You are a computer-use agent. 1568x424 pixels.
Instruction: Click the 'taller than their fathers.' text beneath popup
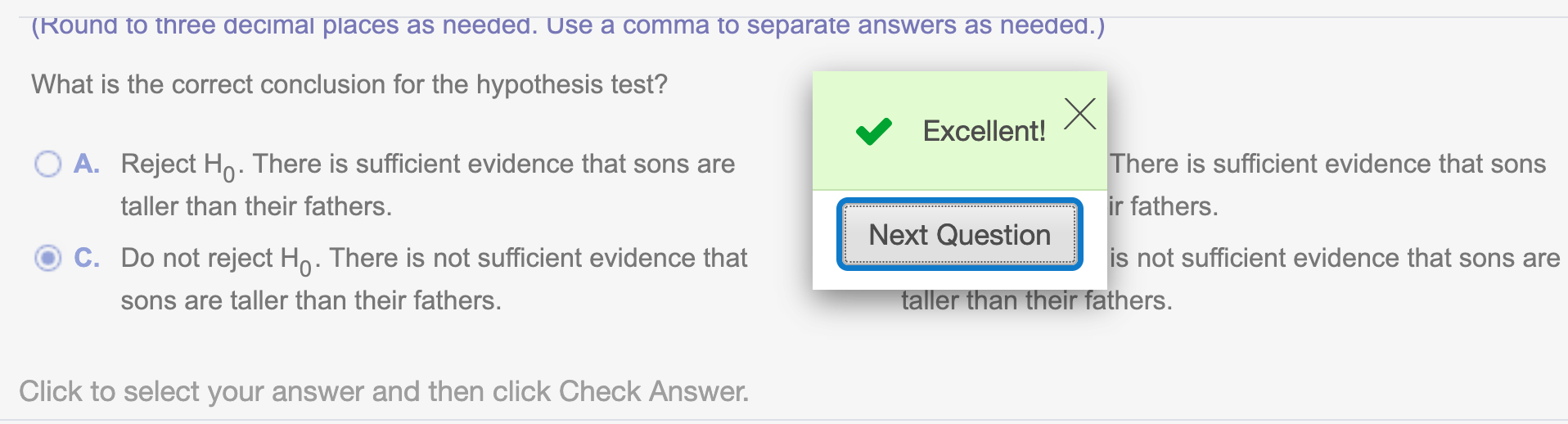[x=1037, y=300]
